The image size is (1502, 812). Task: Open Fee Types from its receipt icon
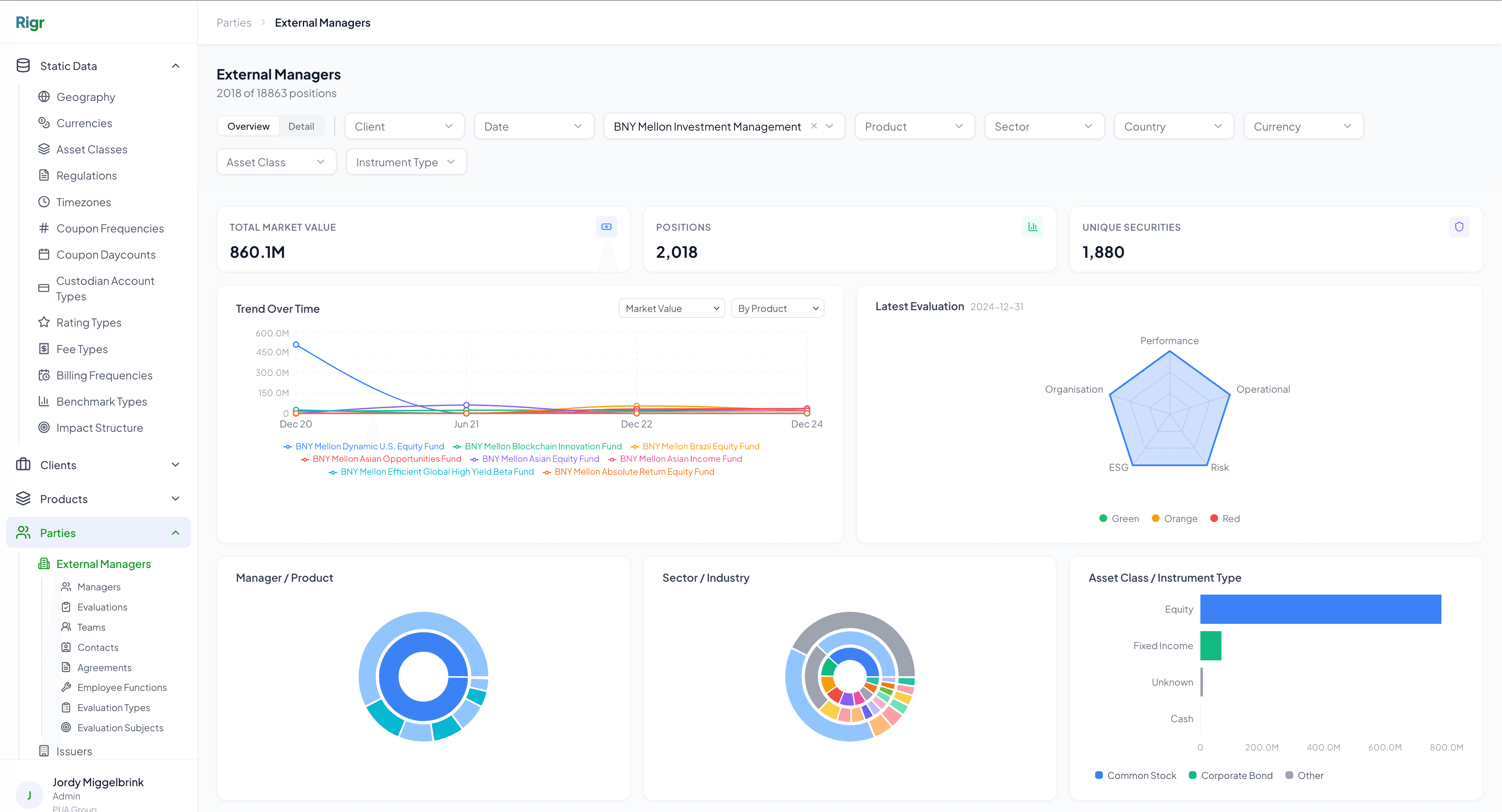(44, 349)
